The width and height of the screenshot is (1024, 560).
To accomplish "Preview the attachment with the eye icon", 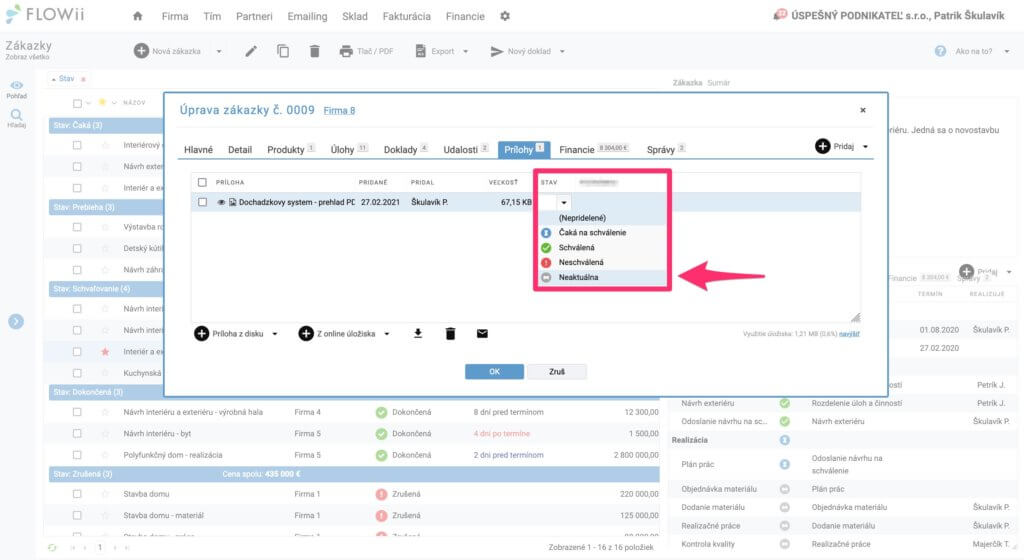I will (x=221, y=202).
